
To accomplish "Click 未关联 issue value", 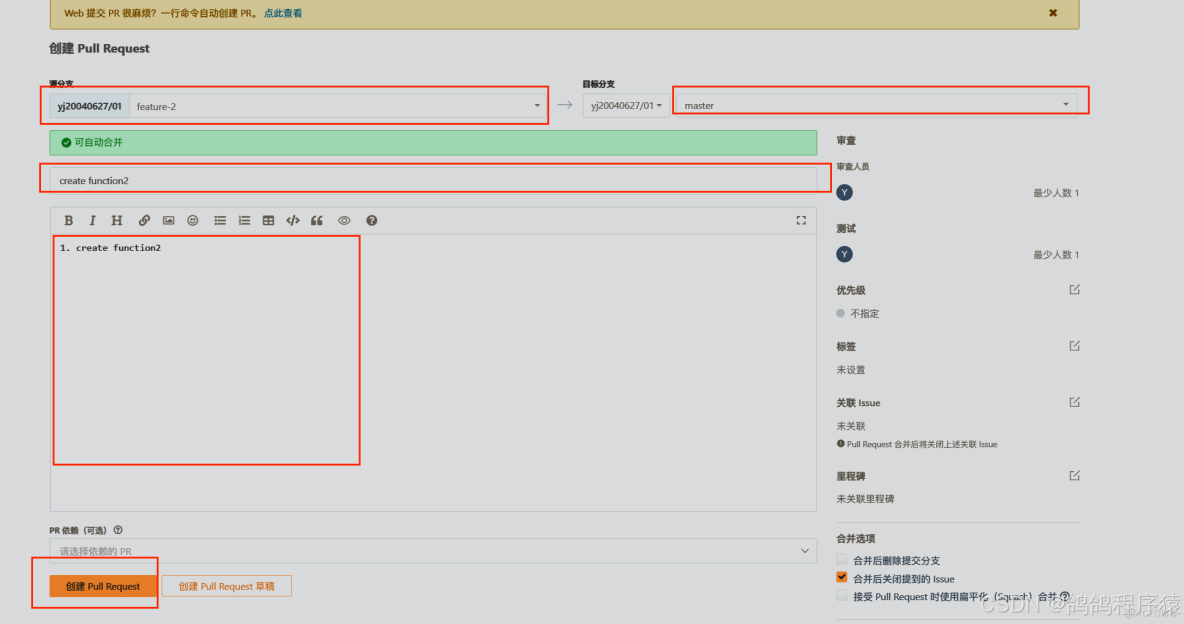I will 851,426.
